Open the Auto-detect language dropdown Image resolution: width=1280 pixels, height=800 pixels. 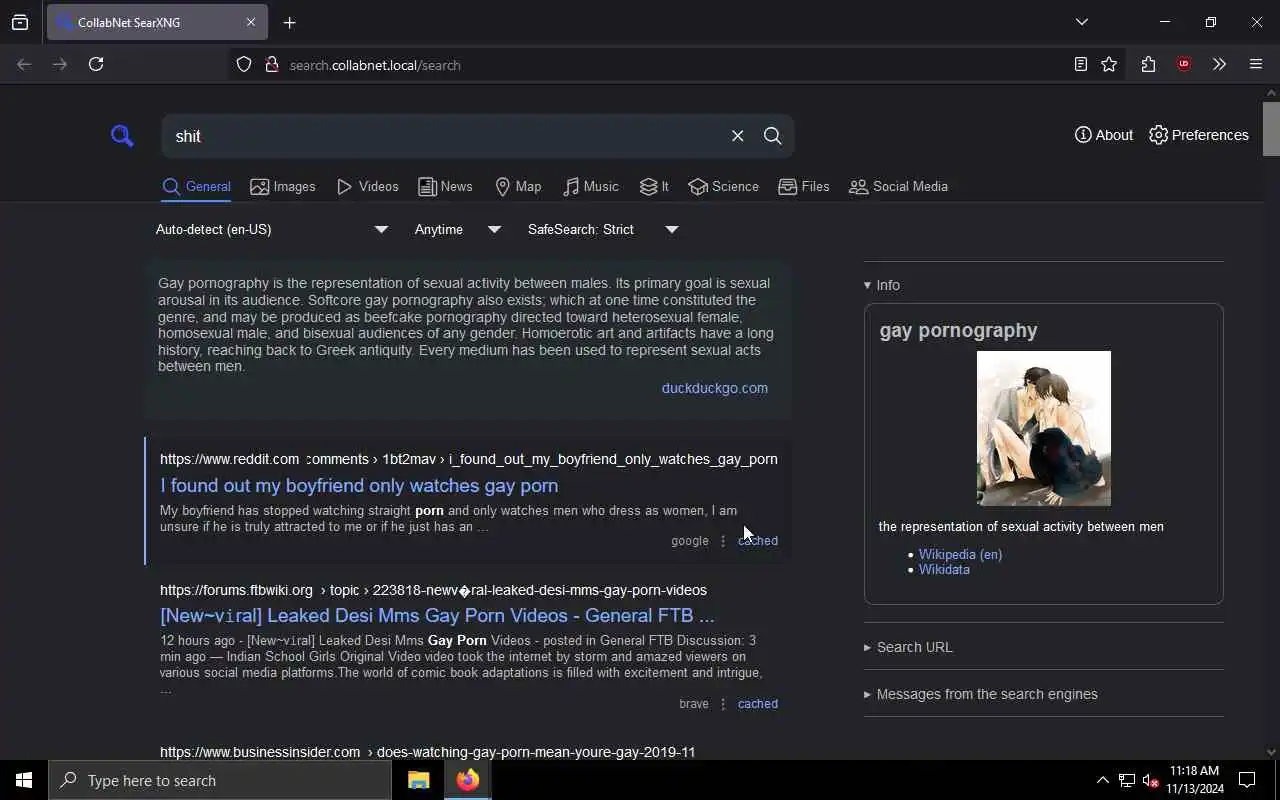271,229
